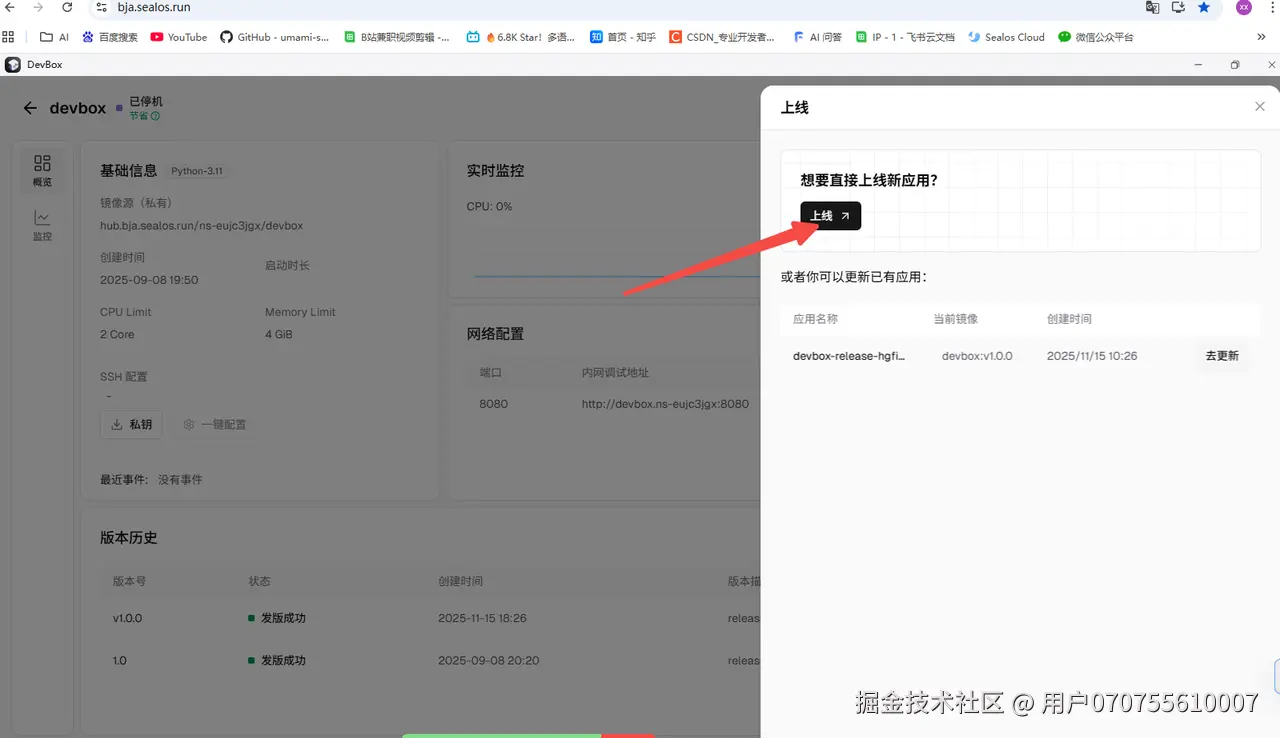Click the 2 Core CPU limit value
The width and height of the screenshot is (1280, 738).
pos(117,334)
